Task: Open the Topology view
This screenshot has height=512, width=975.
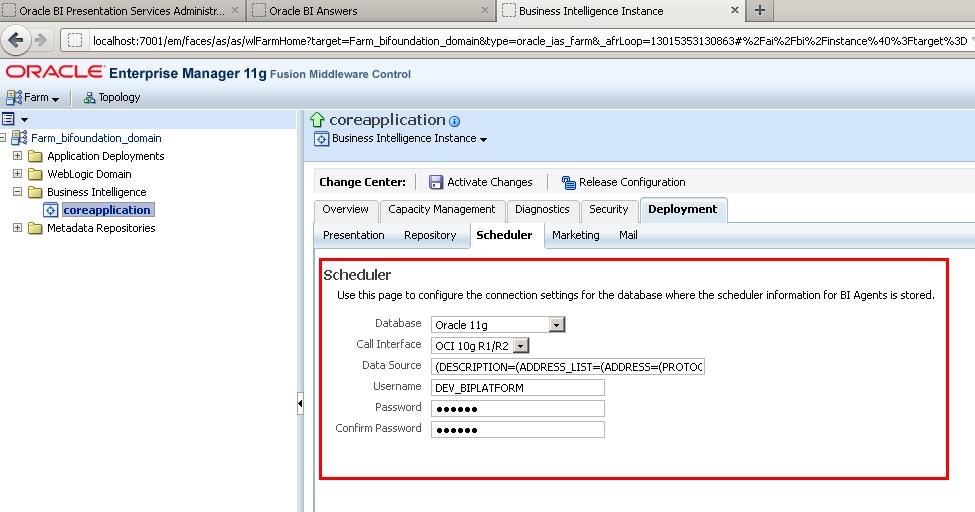Action: coord(112,98)
